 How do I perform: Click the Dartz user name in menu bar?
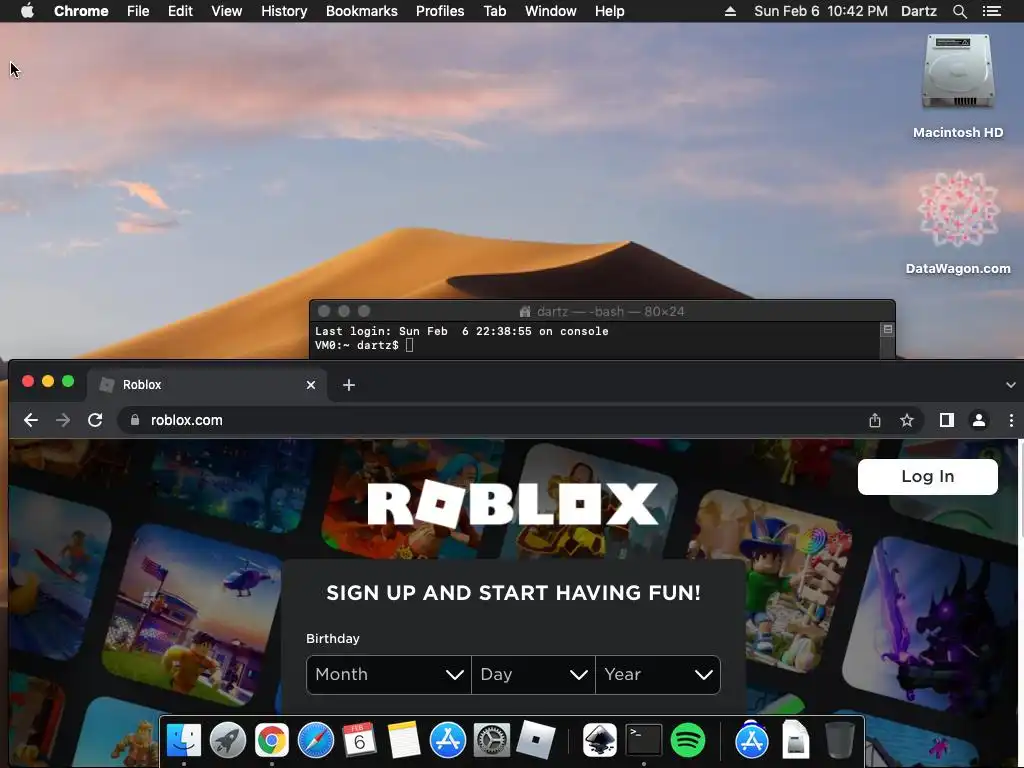pyautogui.click(x=919, y=11)
